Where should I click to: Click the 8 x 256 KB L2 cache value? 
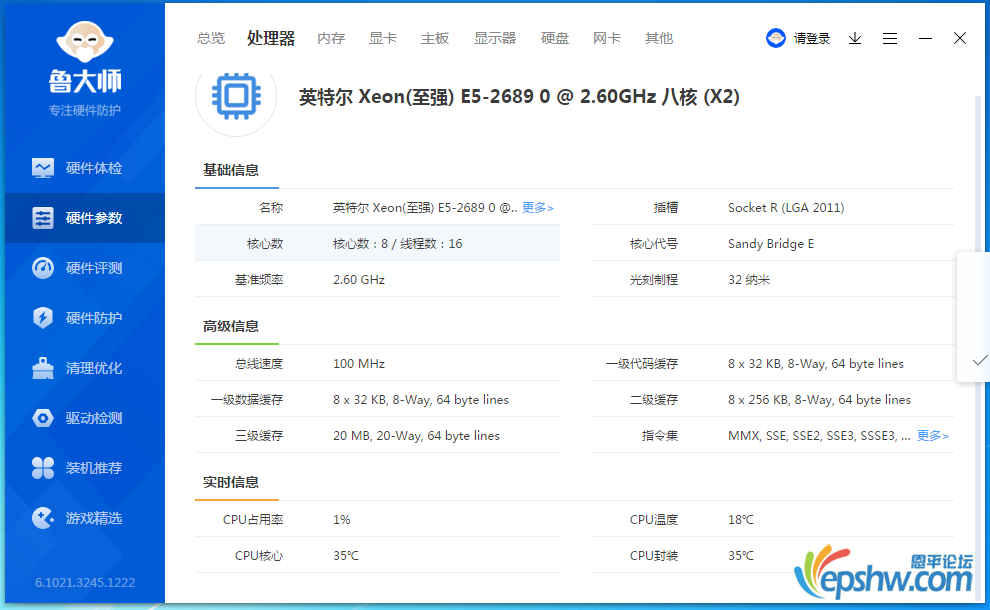tap(819, 400)
